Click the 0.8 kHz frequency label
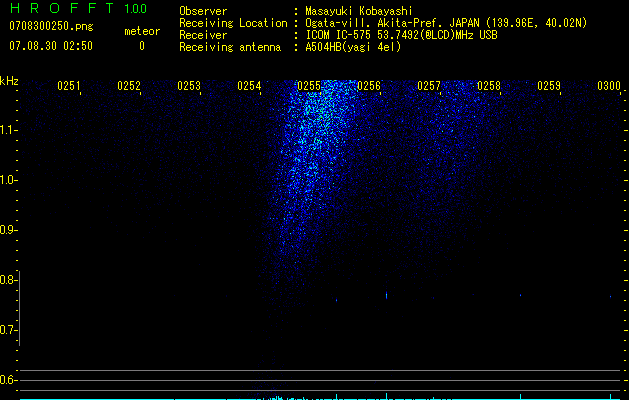 pos(8,280)
